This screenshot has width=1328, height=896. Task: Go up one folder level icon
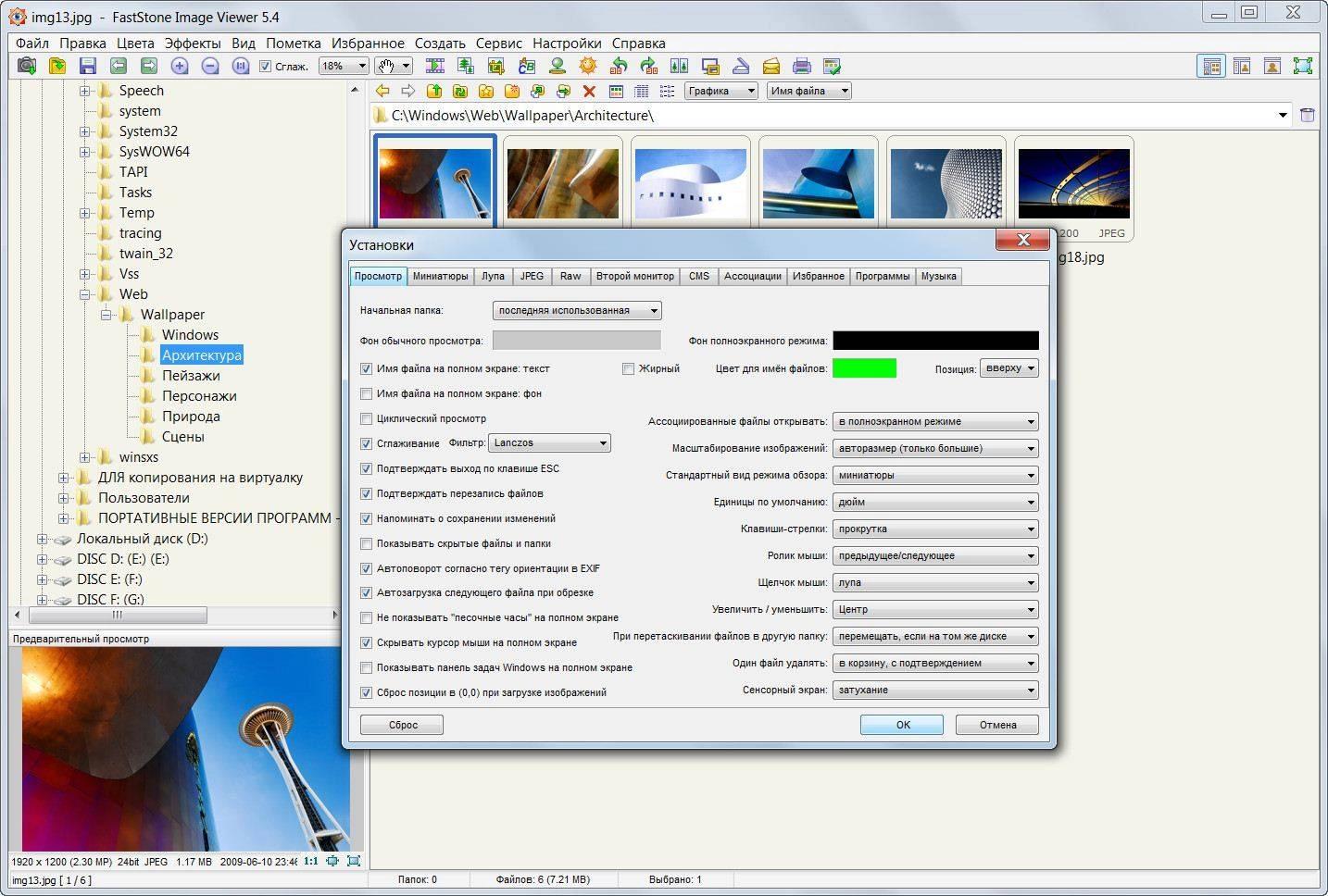tap(434, 91)
